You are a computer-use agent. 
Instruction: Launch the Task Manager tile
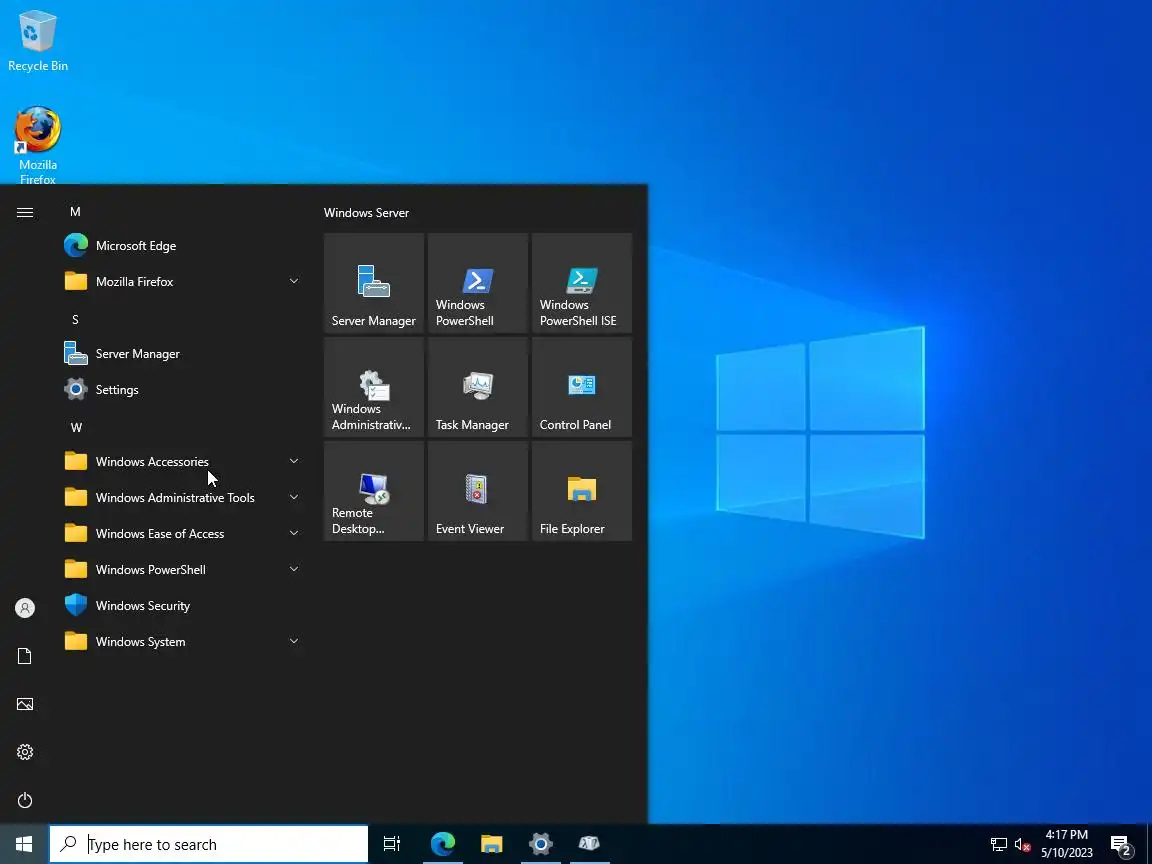[478, 387]
